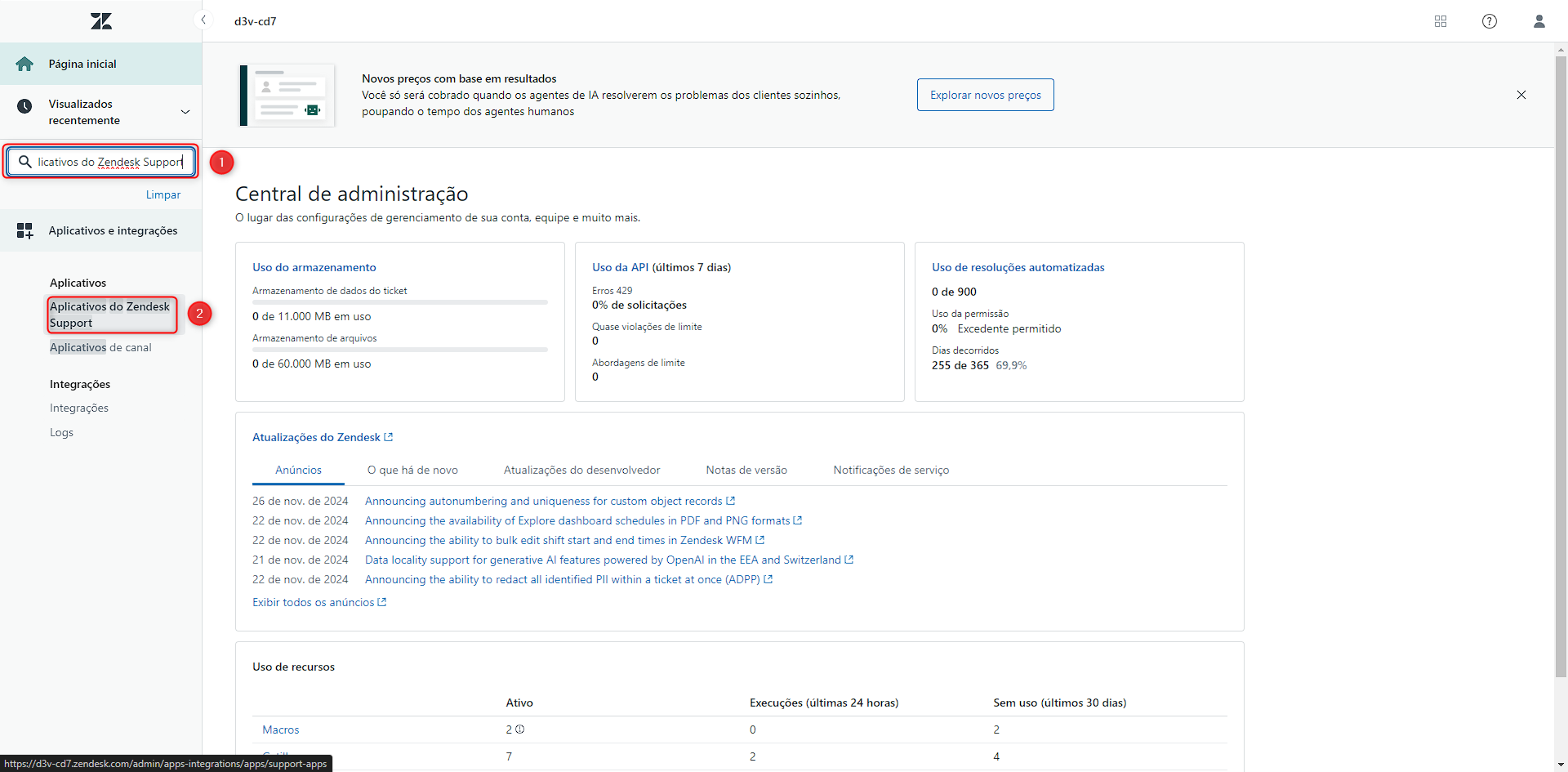The height and width of the screenshot is (772, 1568).
Task: Click the search magnifier icon in sidebar
Action: point(25,162)
